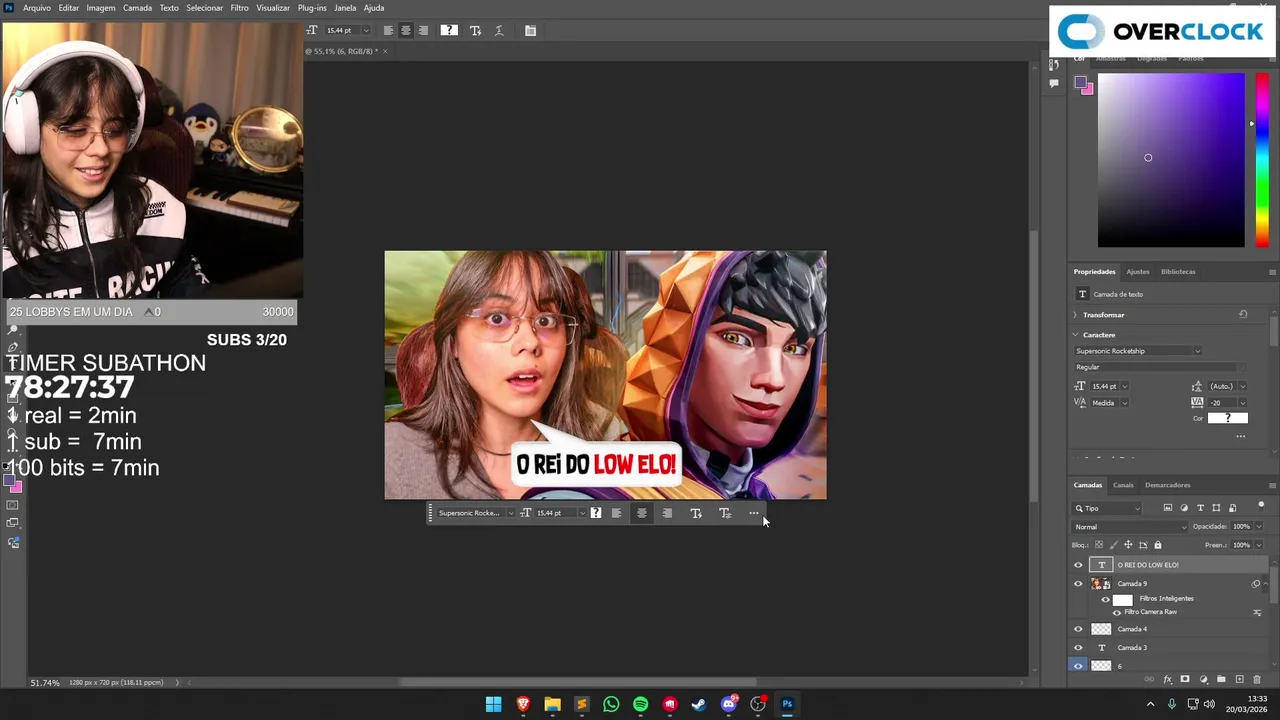Click add layer style fx icon

pyautogui.click(x=1167, y=680)
